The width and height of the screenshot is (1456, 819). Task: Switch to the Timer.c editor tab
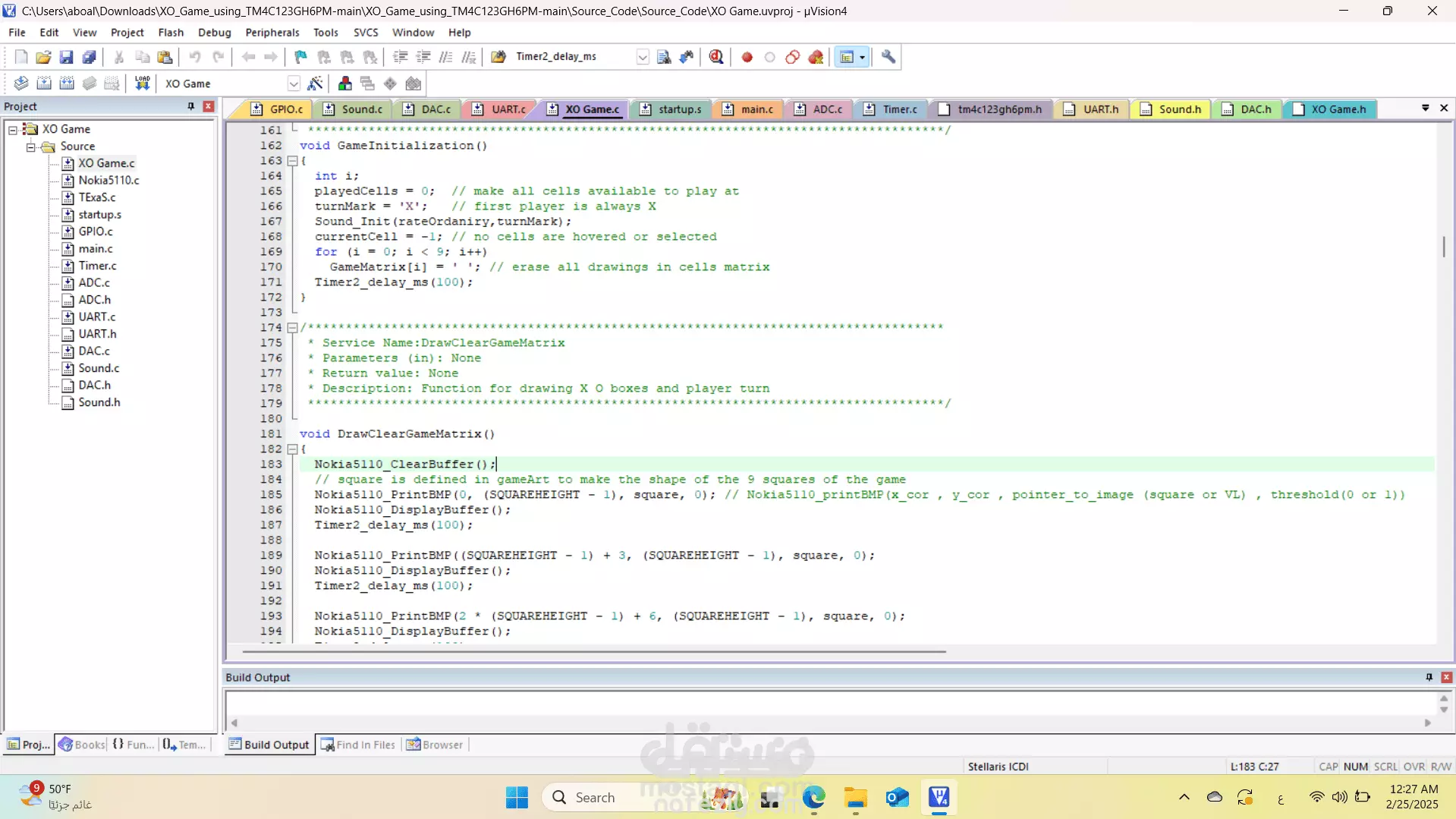(892, 109)
